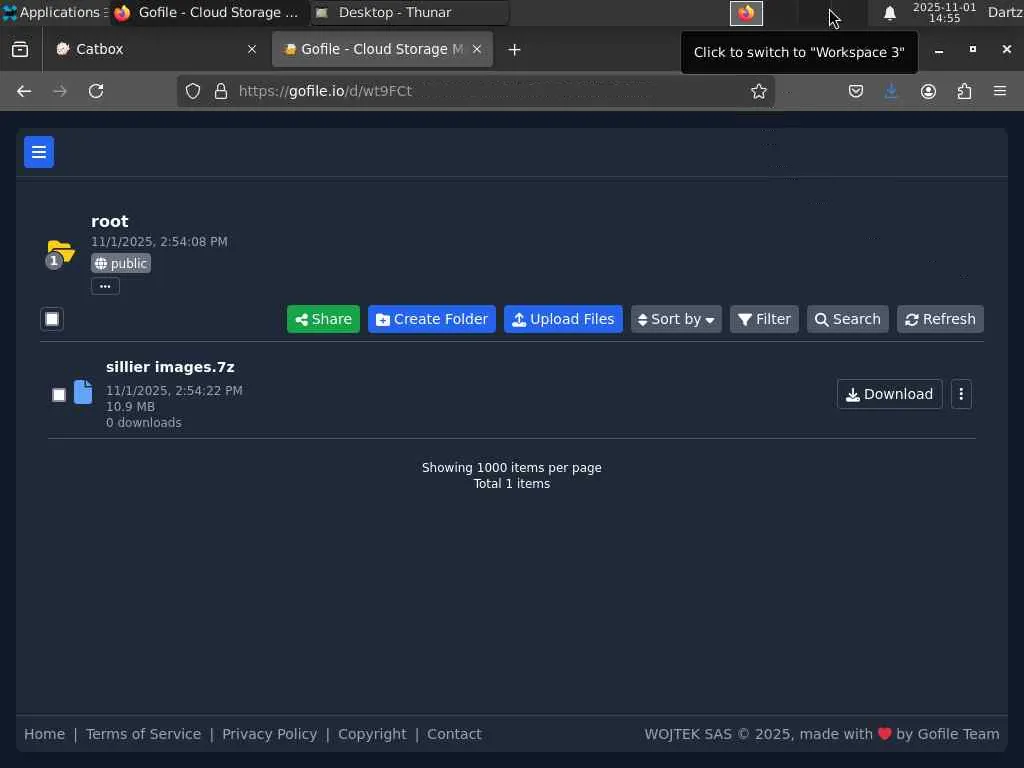The height and width of the screenshot is (768, 1024).
Task: Click the blank third workspace switcher cell
Action: pos(814,13)
